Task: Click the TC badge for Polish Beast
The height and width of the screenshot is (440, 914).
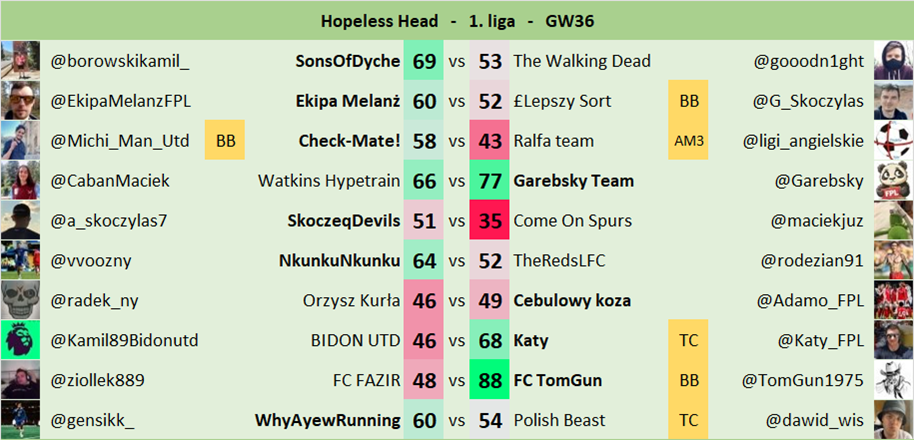Action: click(x=688, y=420)
